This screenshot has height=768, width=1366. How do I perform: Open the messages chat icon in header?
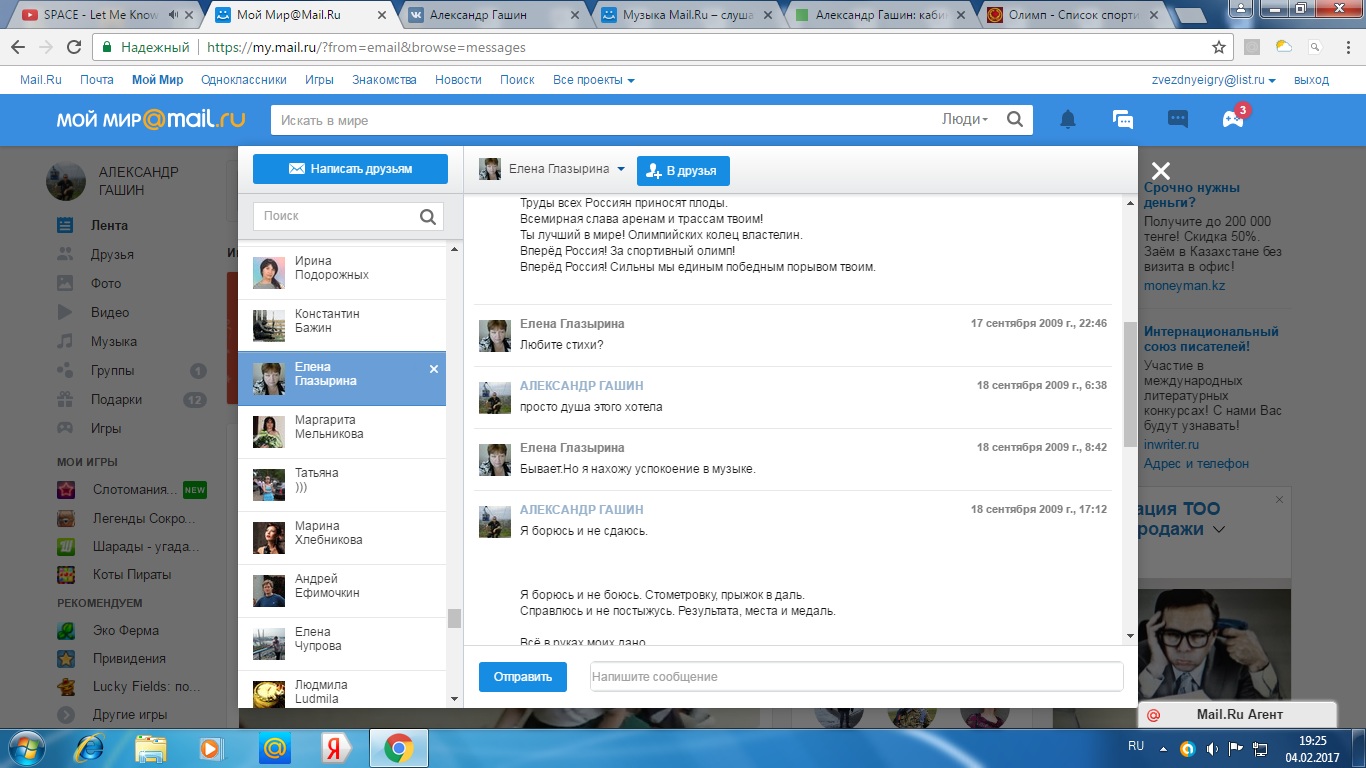[x=1123, y=120]
